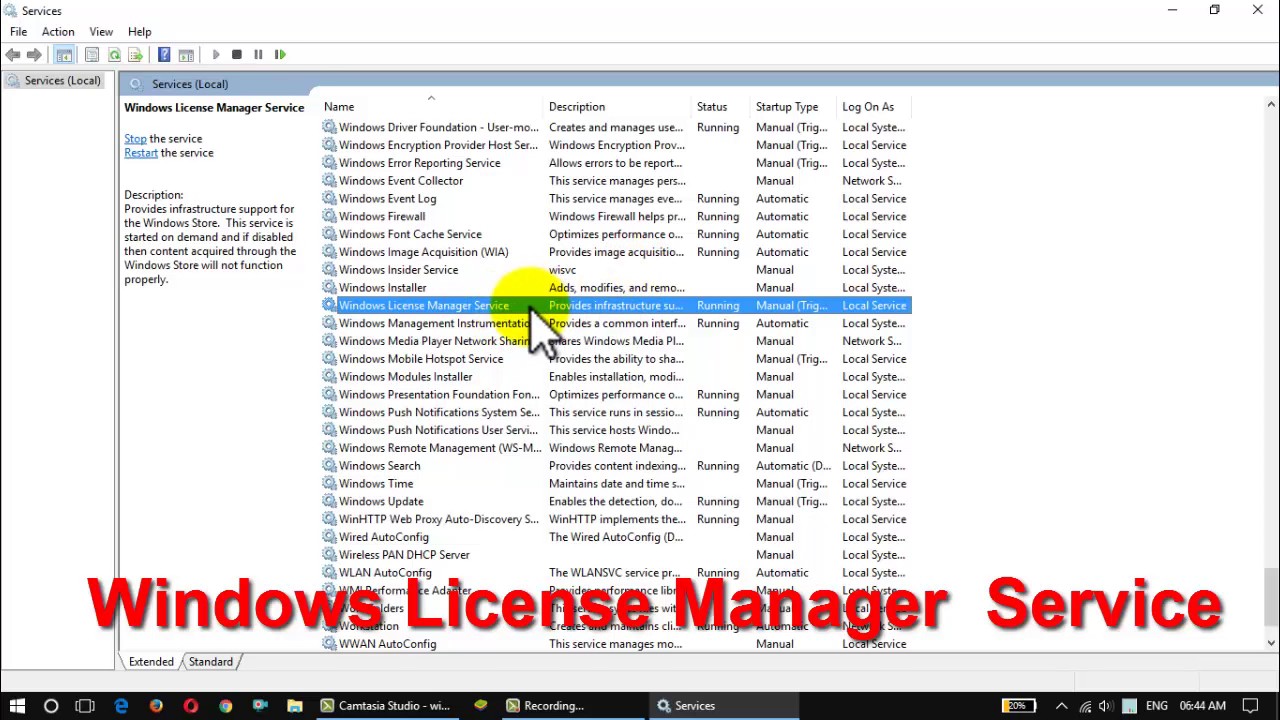Open the Help menu
The width and height of the screenshot is (1280, 720).
point(140,32)
